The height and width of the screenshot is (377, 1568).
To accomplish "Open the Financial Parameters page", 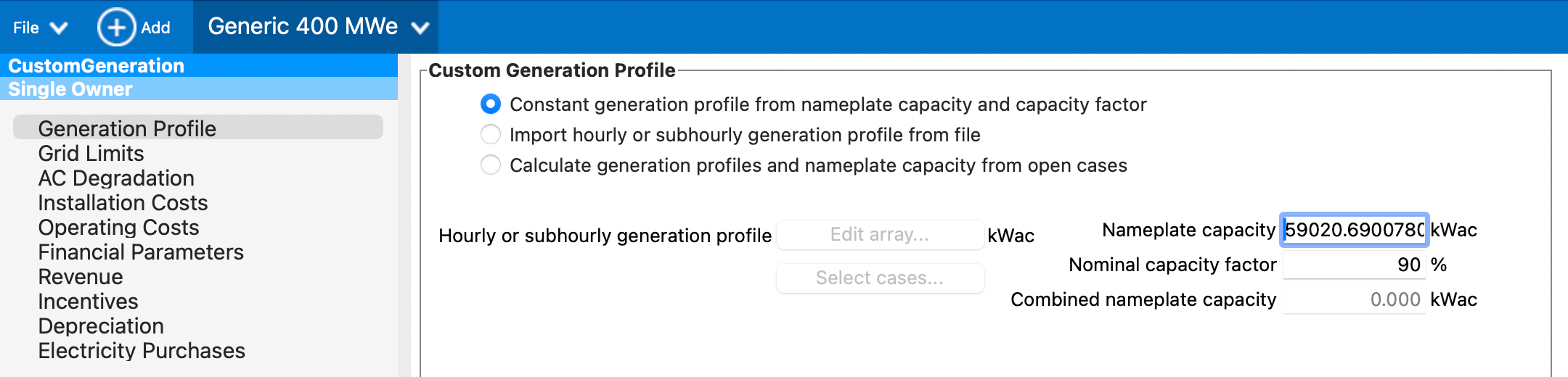I will click(141, 252).
